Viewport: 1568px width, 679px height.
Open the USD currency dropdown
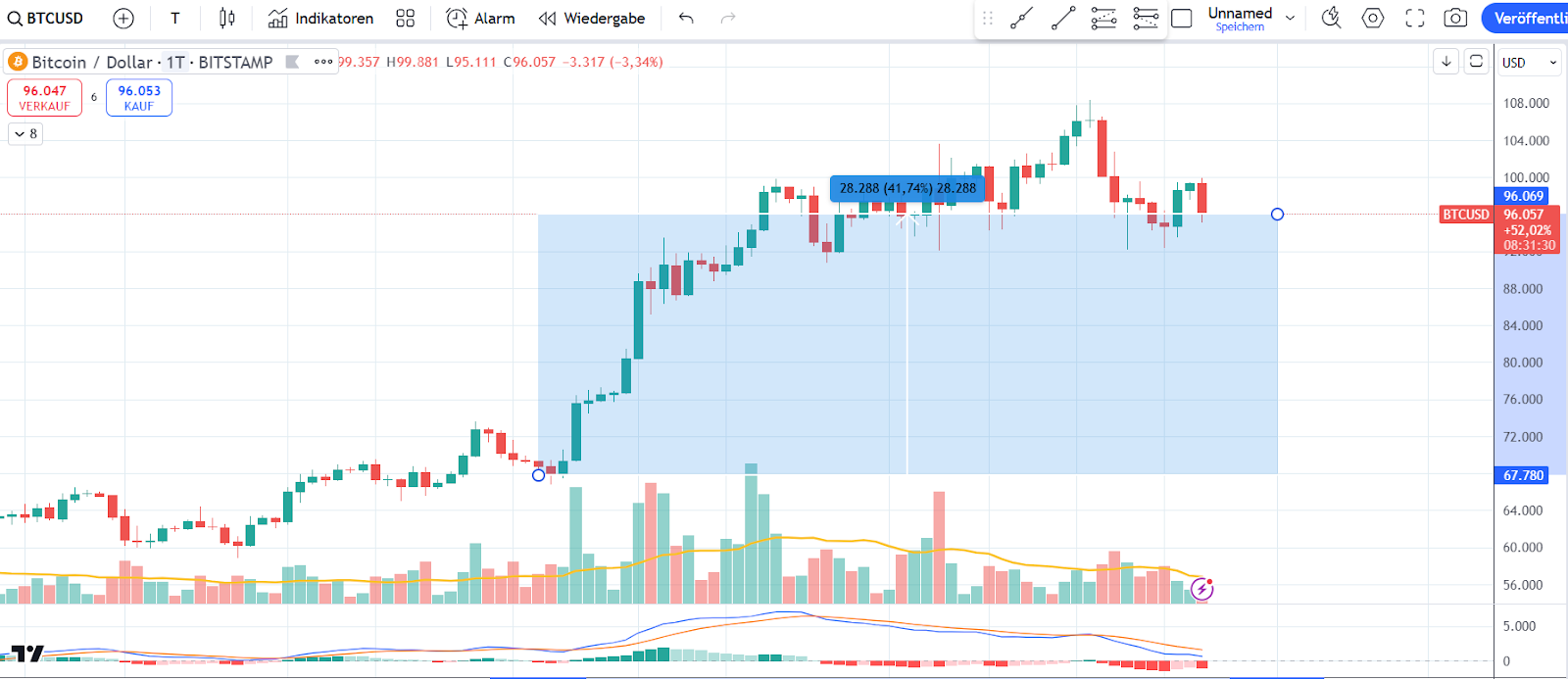click(1530, 62)
